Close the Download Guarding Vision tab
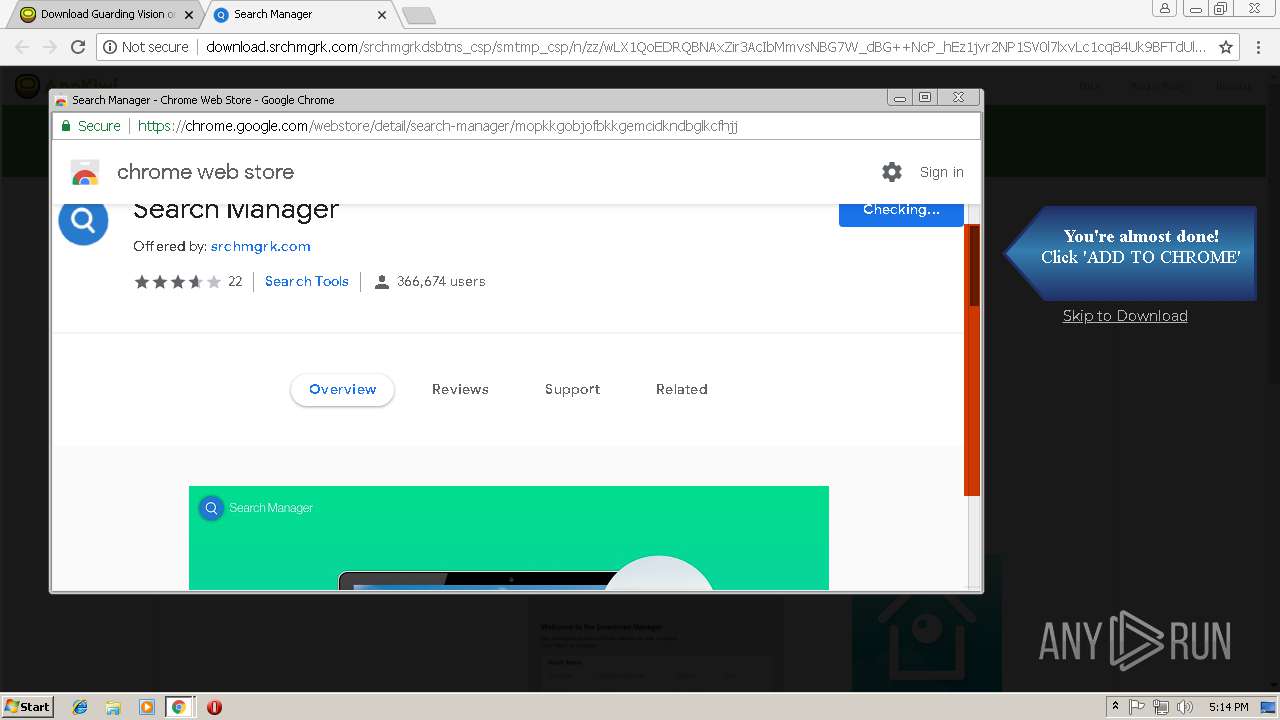This screenshot has height=720, width=1280. click(189, 15)
